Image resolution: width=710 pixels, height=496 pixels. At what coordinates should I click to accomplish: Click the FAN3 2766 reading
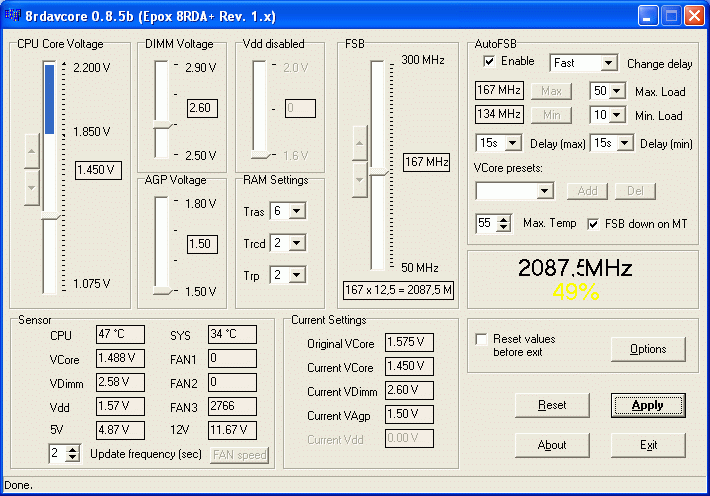[232, 406]
